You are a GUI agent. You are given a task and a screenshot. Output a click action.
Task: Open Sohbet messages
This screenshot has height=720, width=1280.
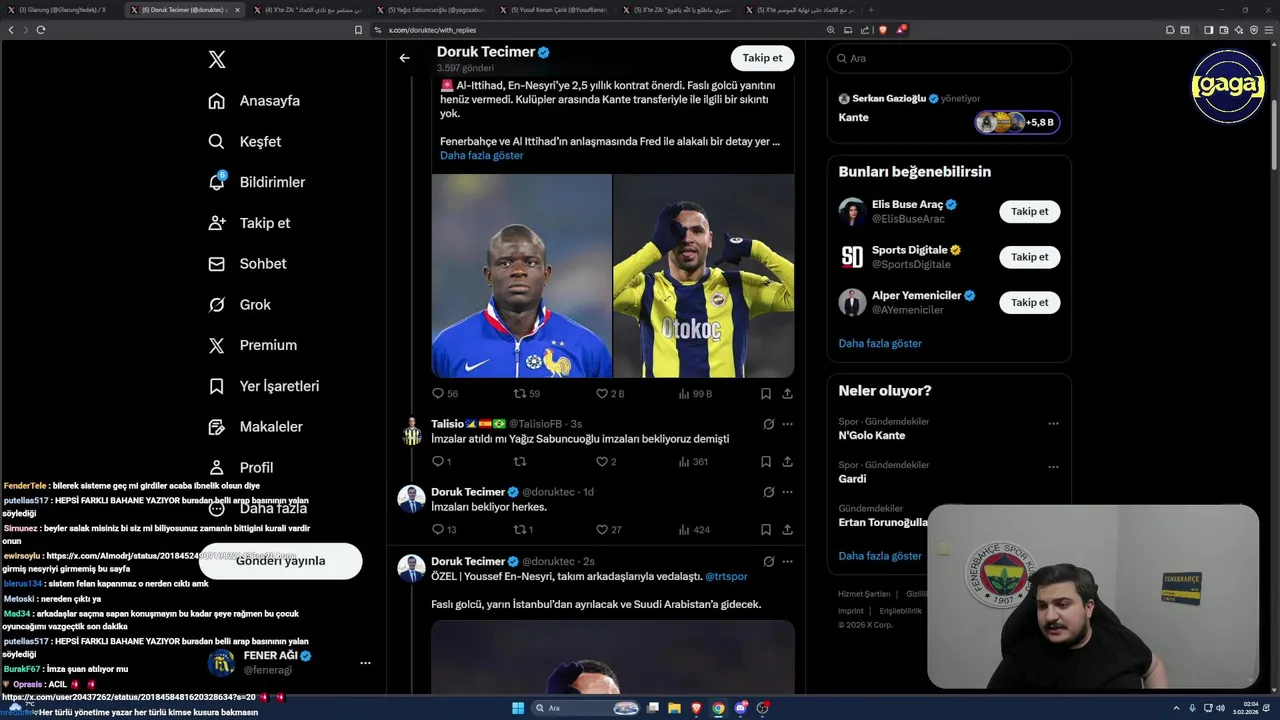[x=247, y=264]
